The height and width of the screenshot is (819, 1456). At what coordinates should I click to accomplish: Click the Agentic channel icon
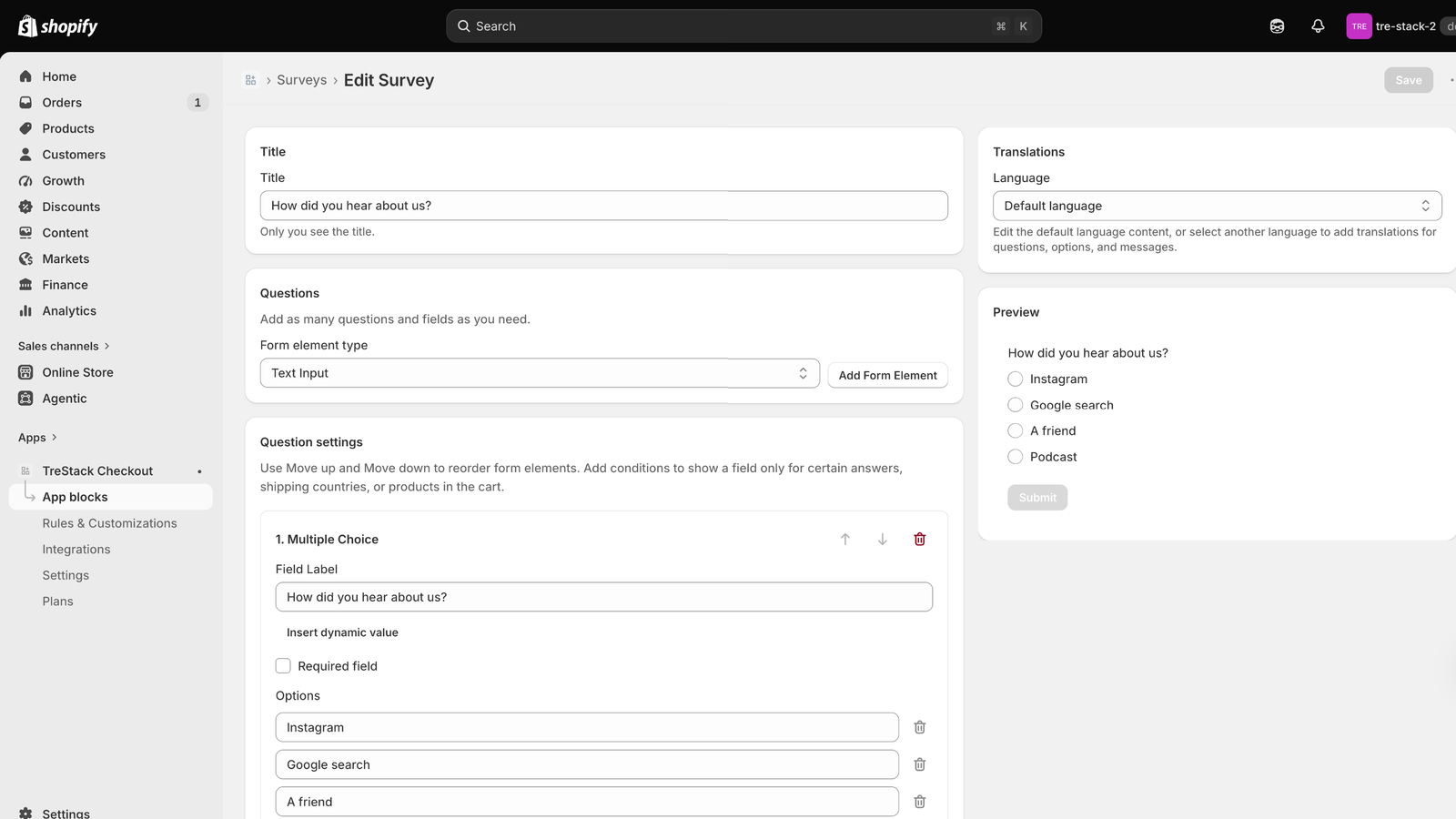25,399
